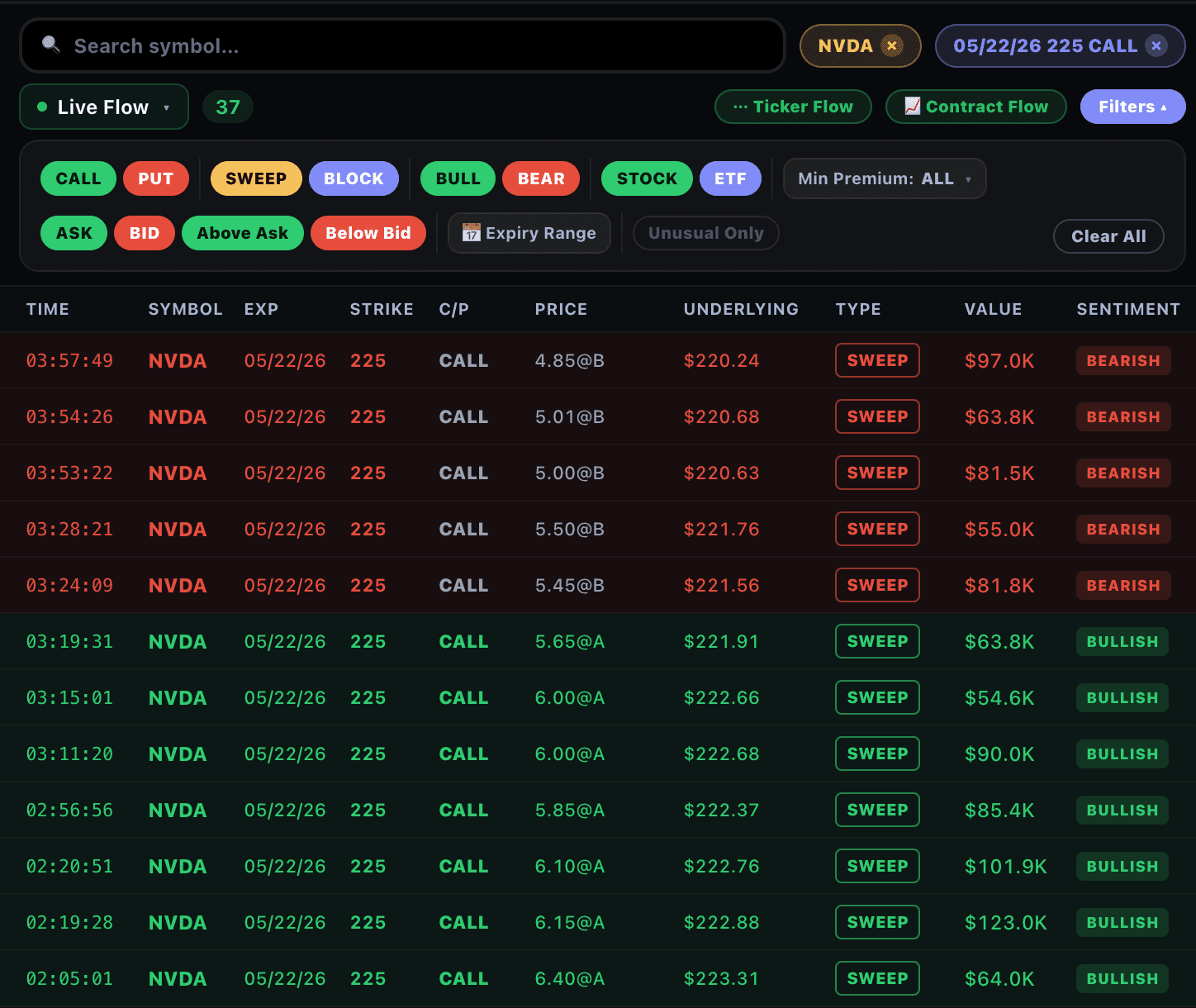
Task: Click NVDA symbol in the 03:54:26 row
Action: [178, 416]
